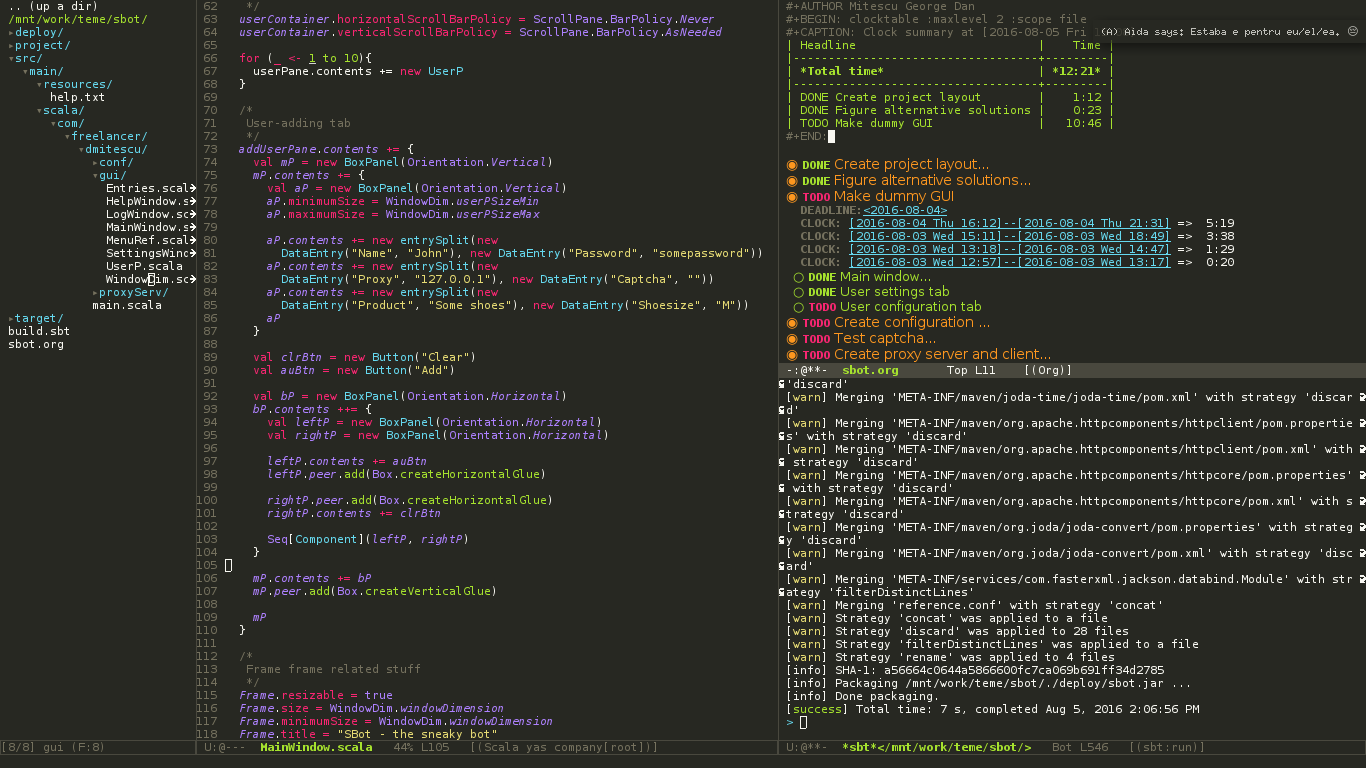1366x768 pixels.
Task: Click the (sbt:run) mode indicator
Action: coord(1167,747)
